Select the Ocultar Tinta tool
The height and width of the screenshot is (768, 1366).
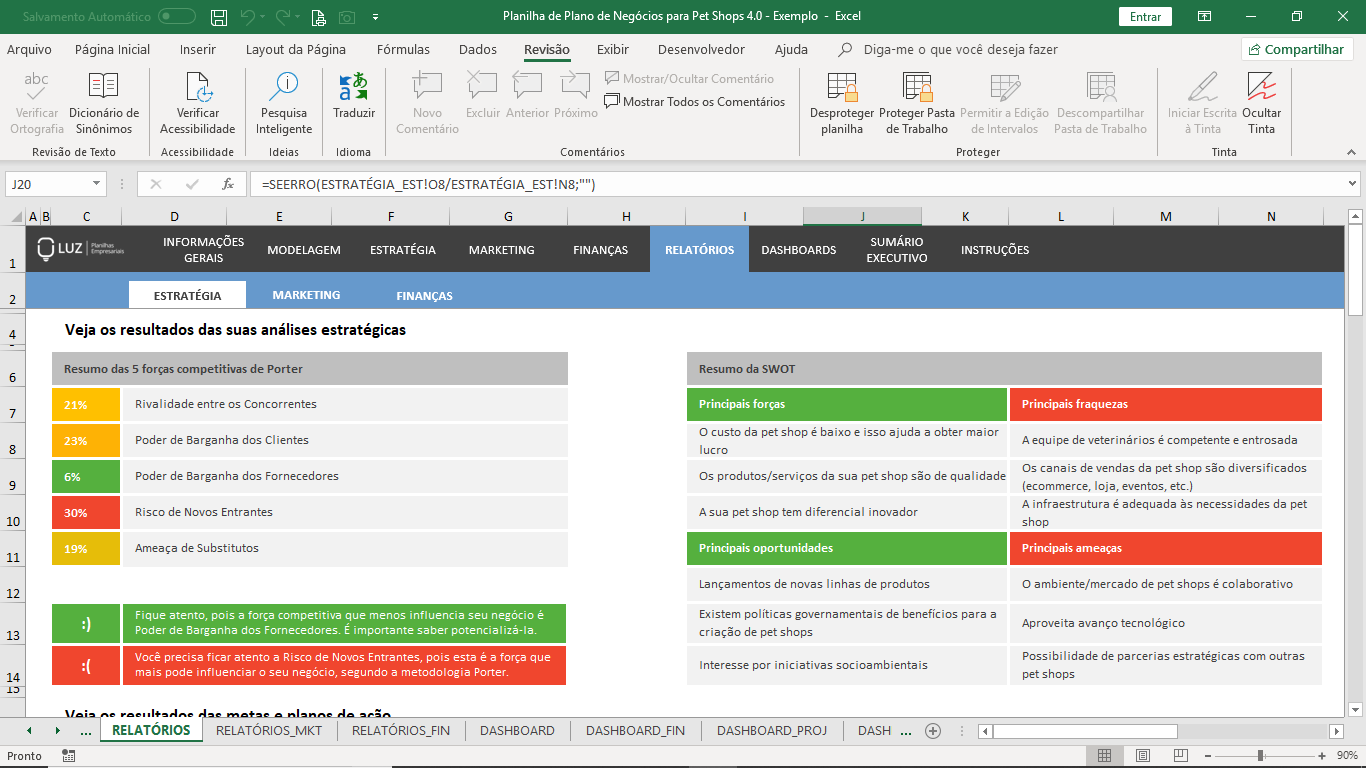click(x=1261, y=87)
